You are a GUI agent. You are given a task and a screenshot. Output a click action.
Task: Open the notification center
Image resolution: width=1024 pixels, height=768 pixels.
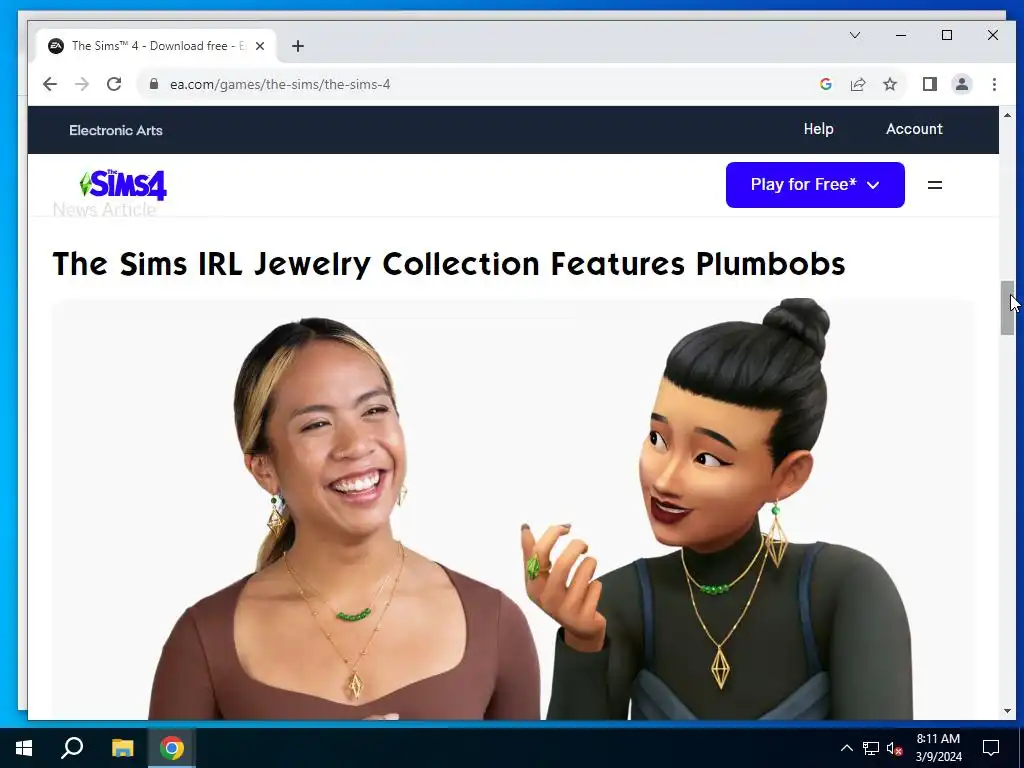991,748
